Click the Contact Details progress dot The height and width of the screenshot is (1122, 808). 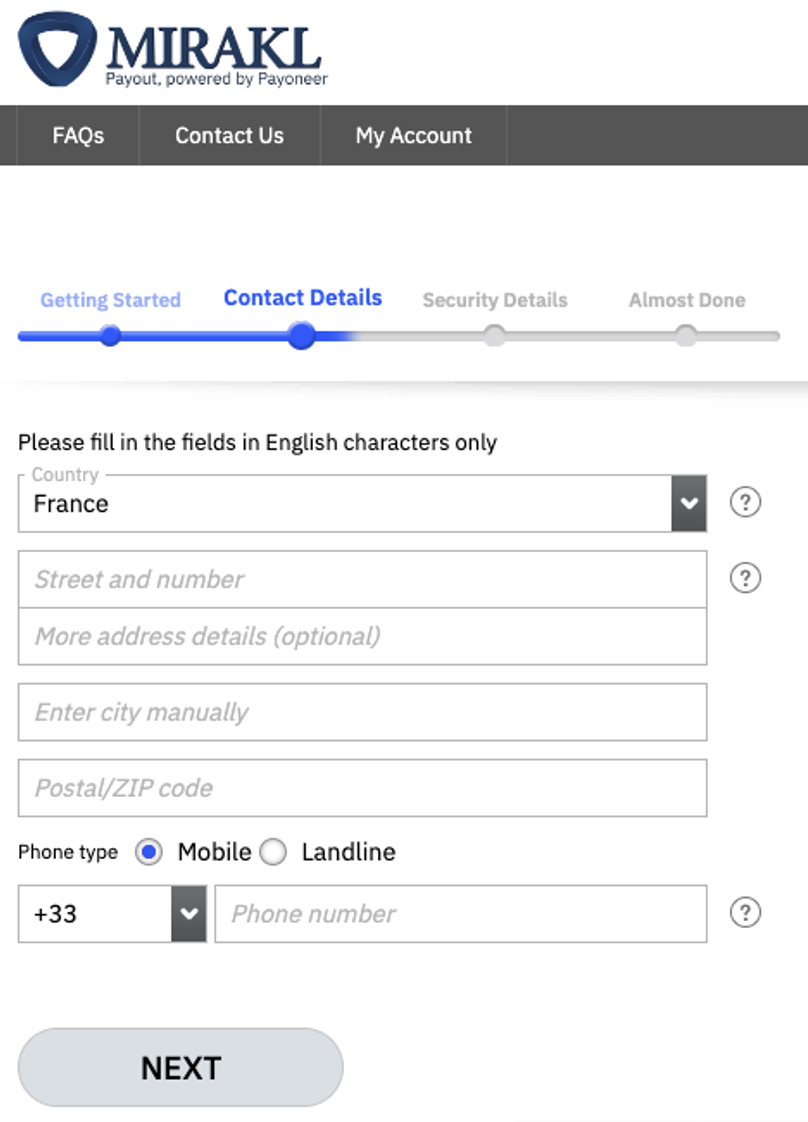(302, 336)
